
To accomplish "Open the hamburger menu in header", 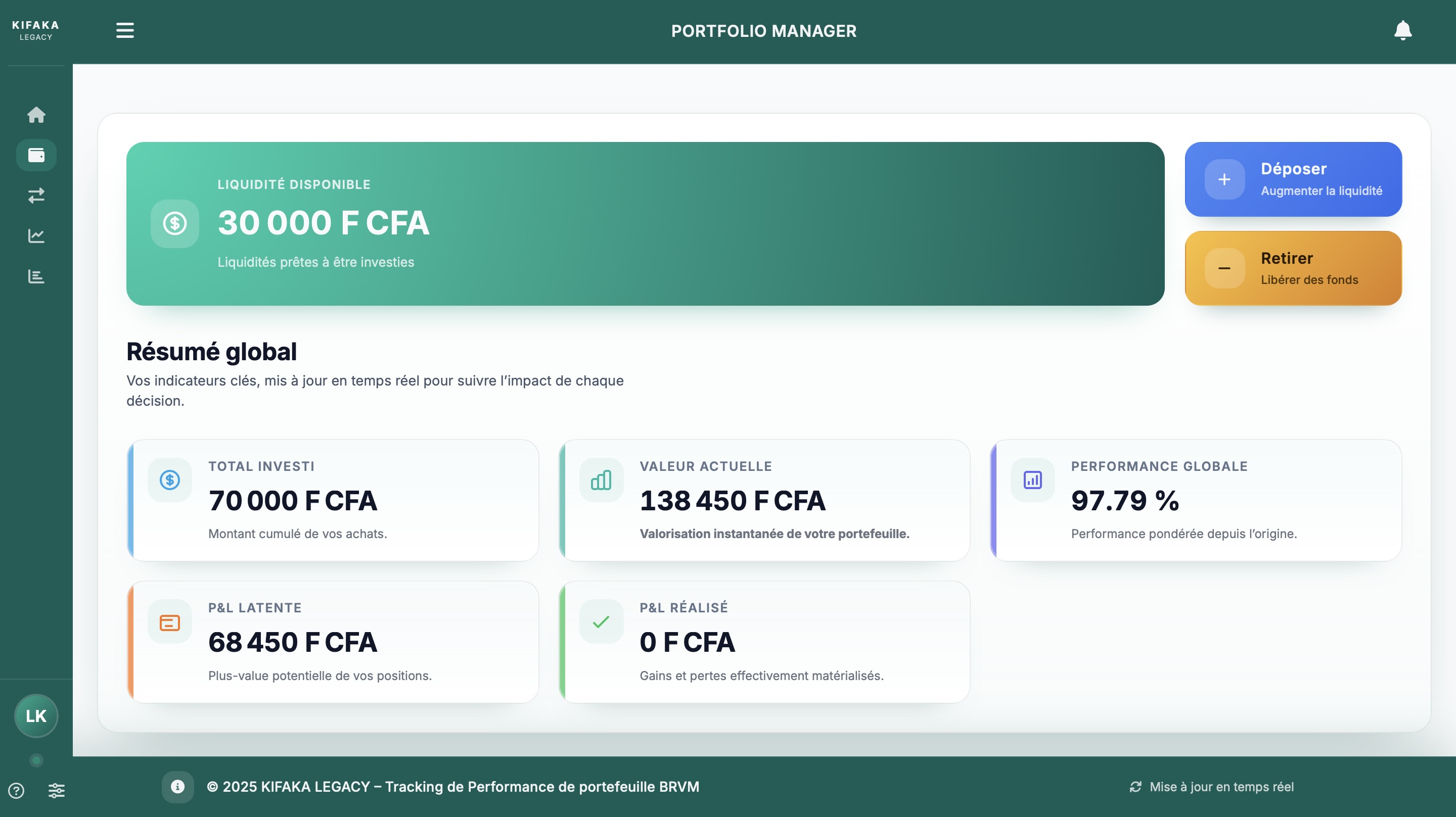I will pos(125,30).
